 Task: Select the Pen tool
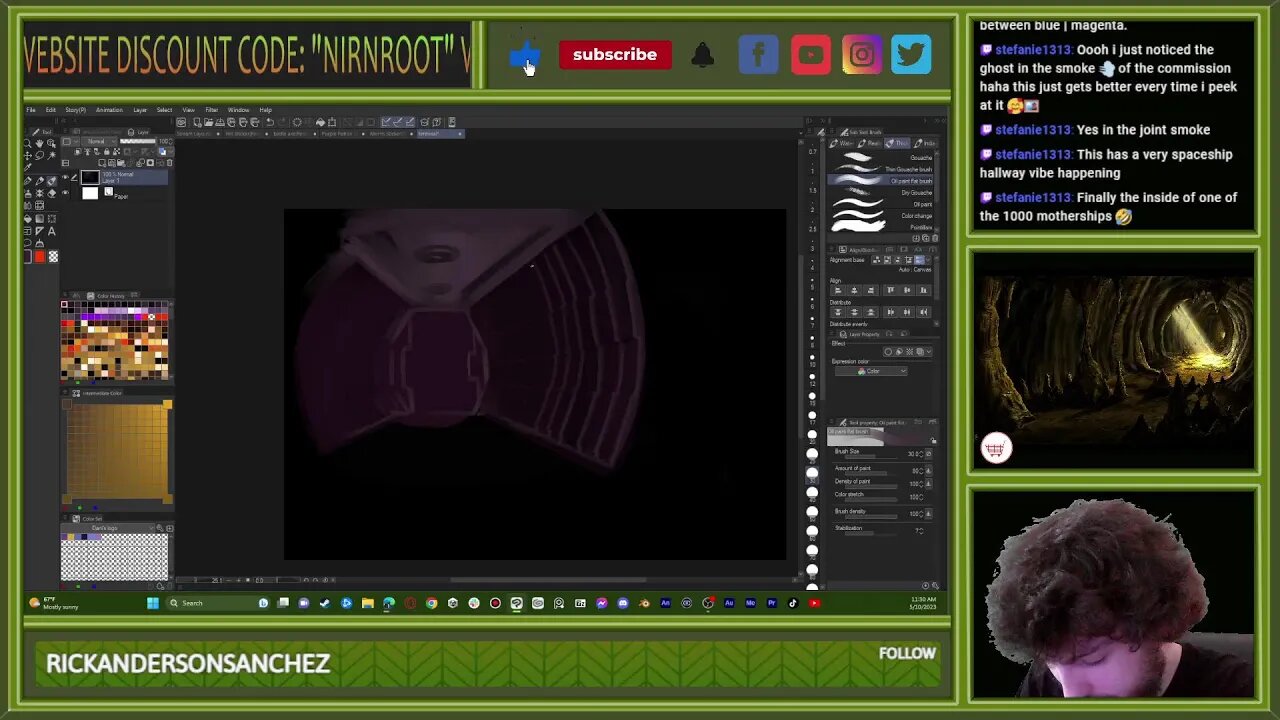tap(28, 181)
